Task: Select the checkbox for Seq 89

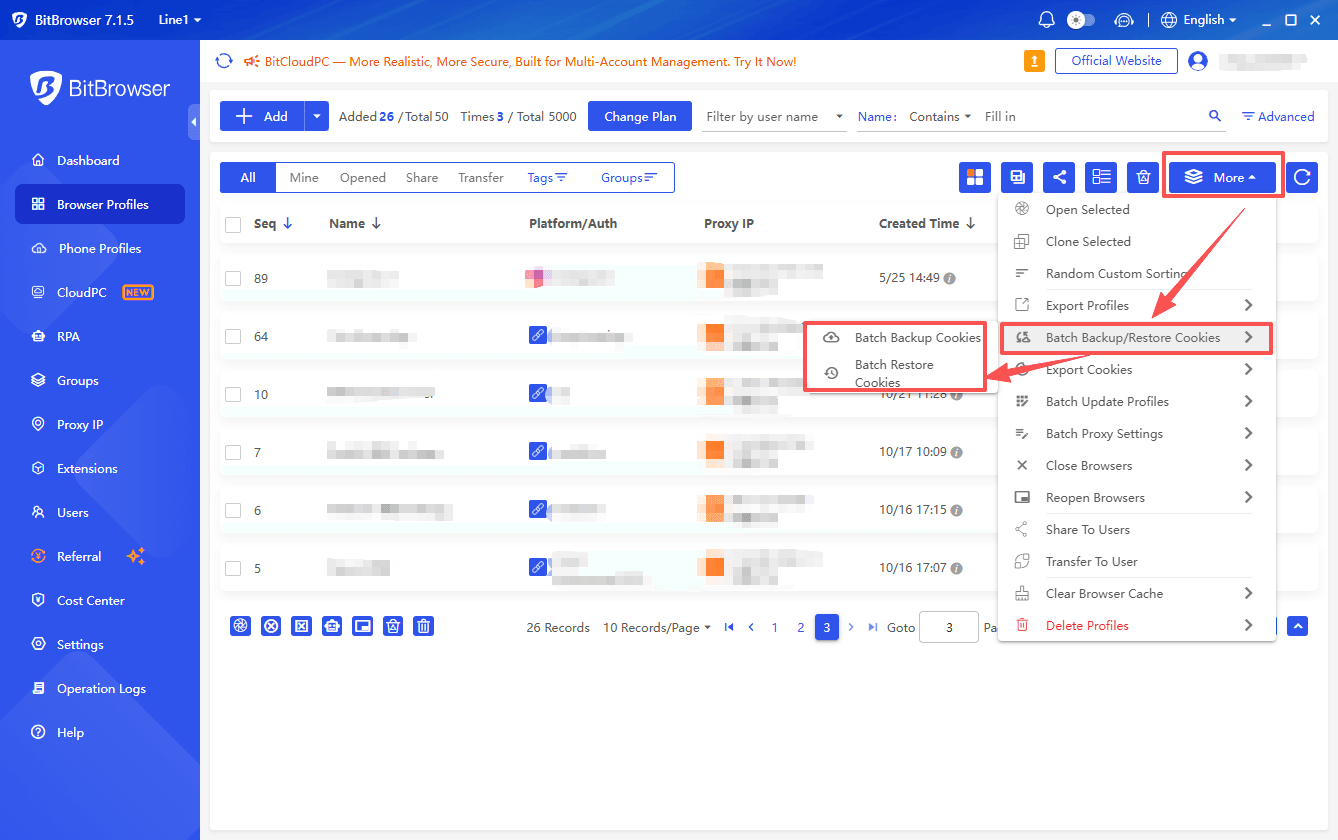Action: tap(233, 278)
